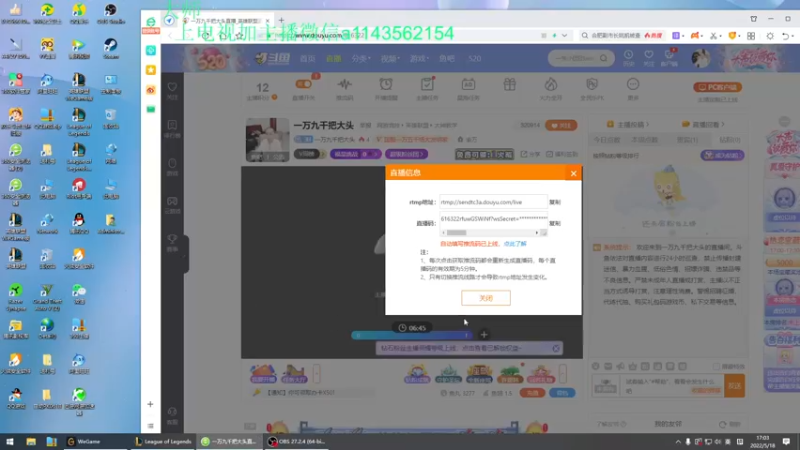The image size is (800, 450).
Task: Copy the rtmp address with 复制
Action: click(555, 202)
